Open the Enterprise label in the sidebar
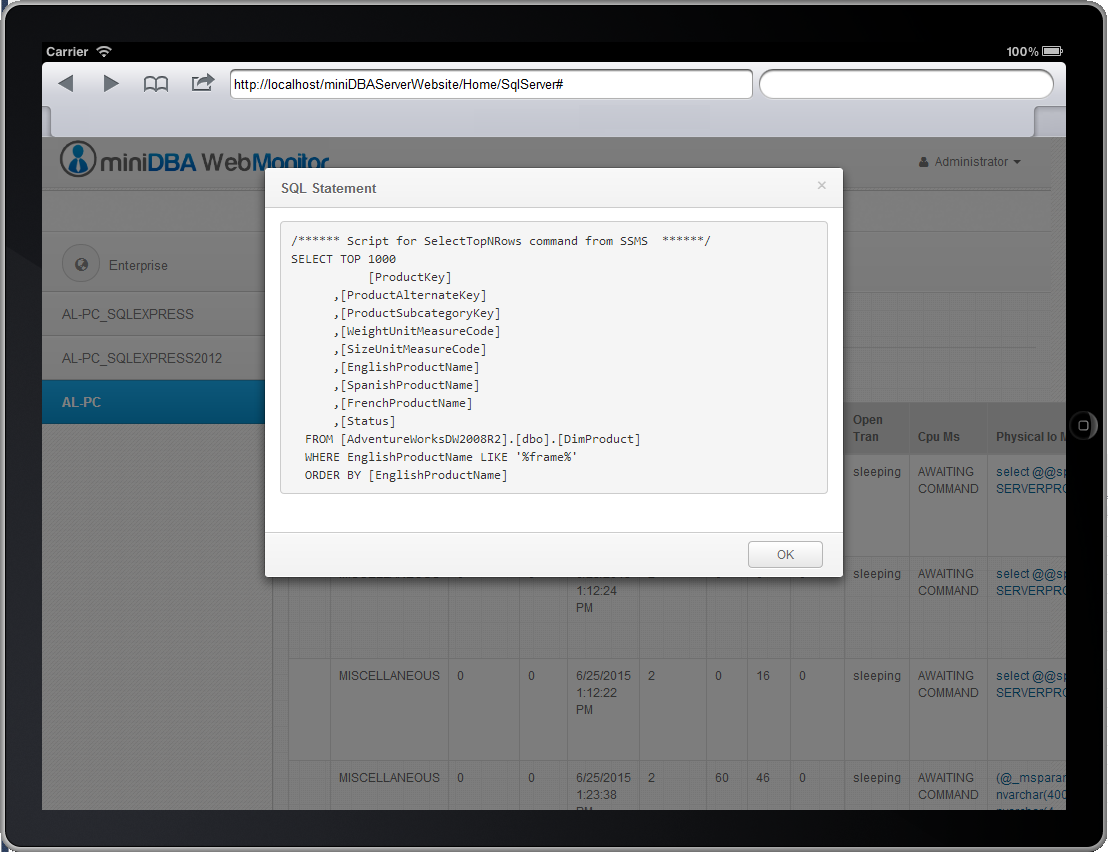Screen dimensions: 1108x852 138,266
